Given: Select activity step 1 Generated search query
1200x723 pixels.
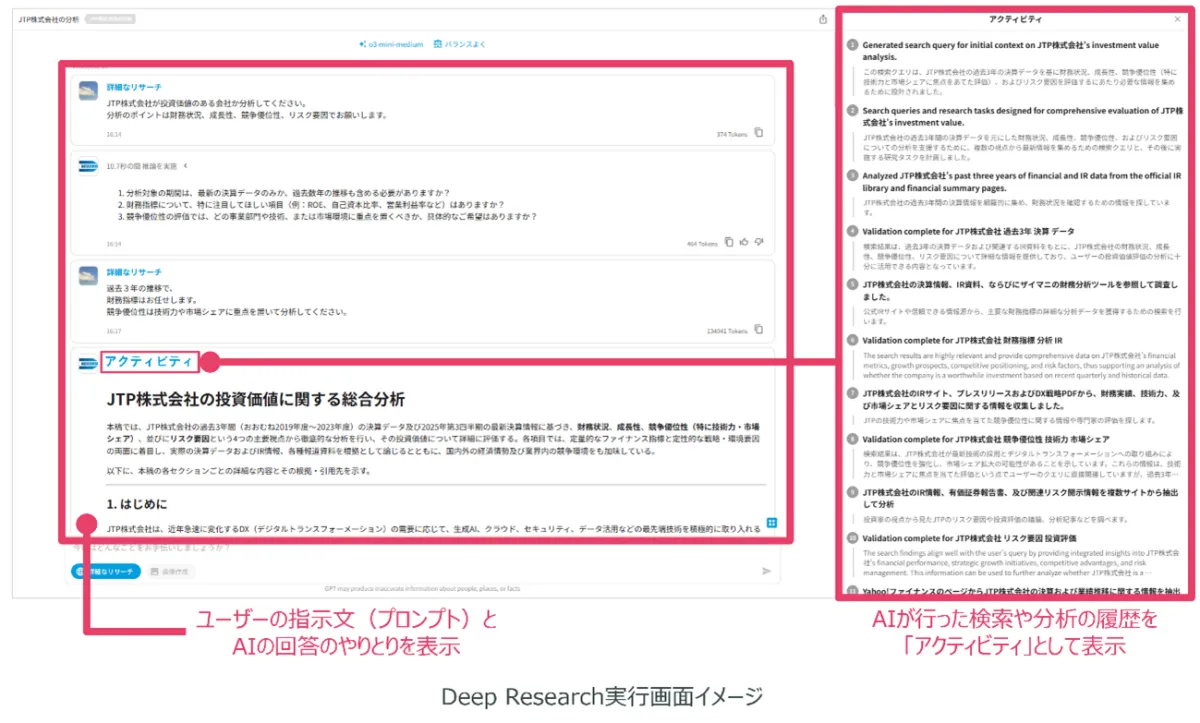Looking at the screenshot, I should (x=1010, y=51).
